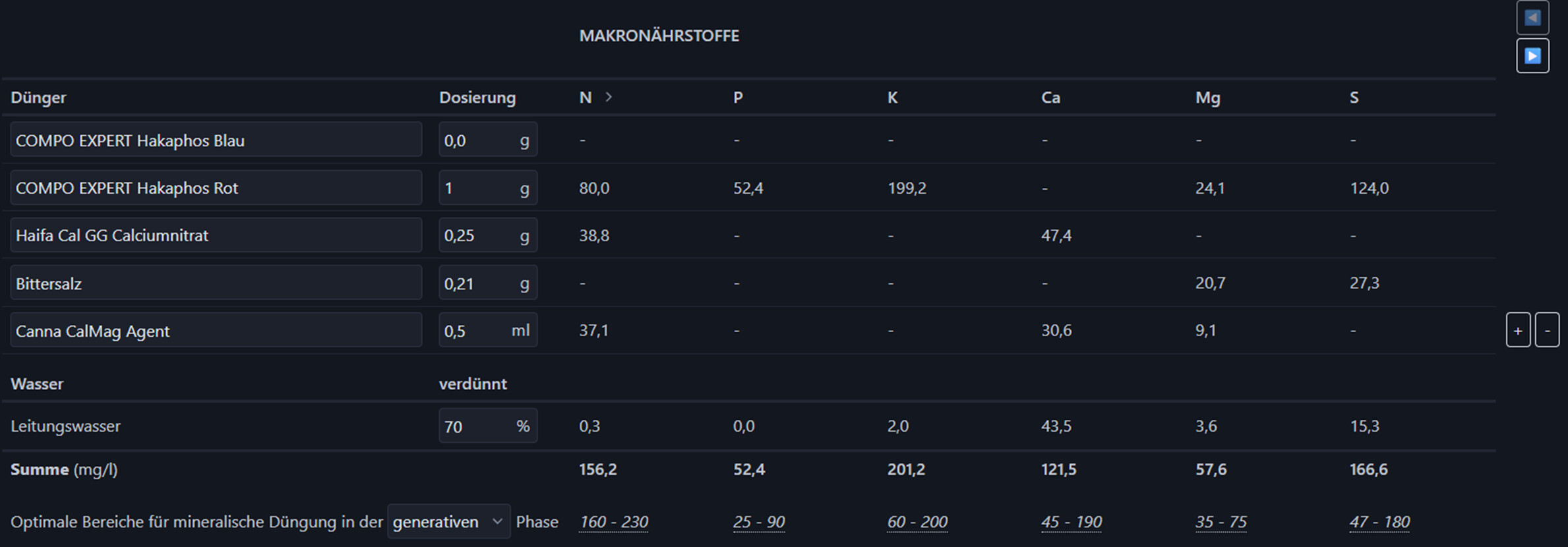Click the sulfur optimal range 47 - 180

tap(1379, 522)
